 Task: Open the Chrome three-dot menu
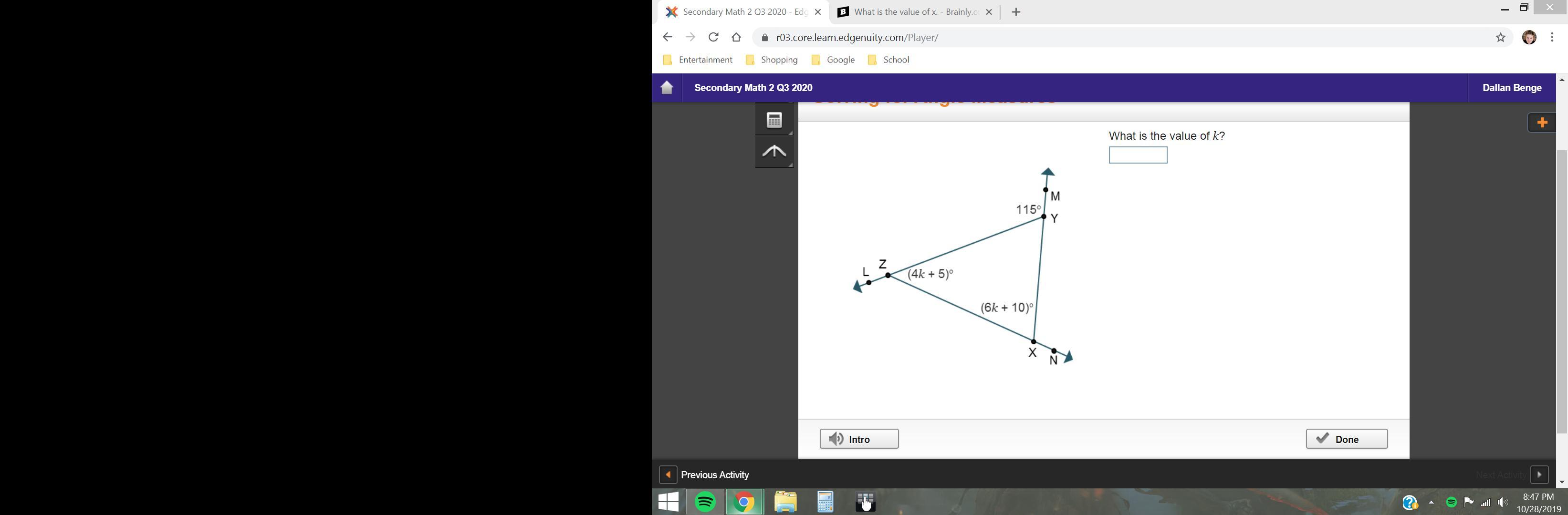tap(1552, 38)
